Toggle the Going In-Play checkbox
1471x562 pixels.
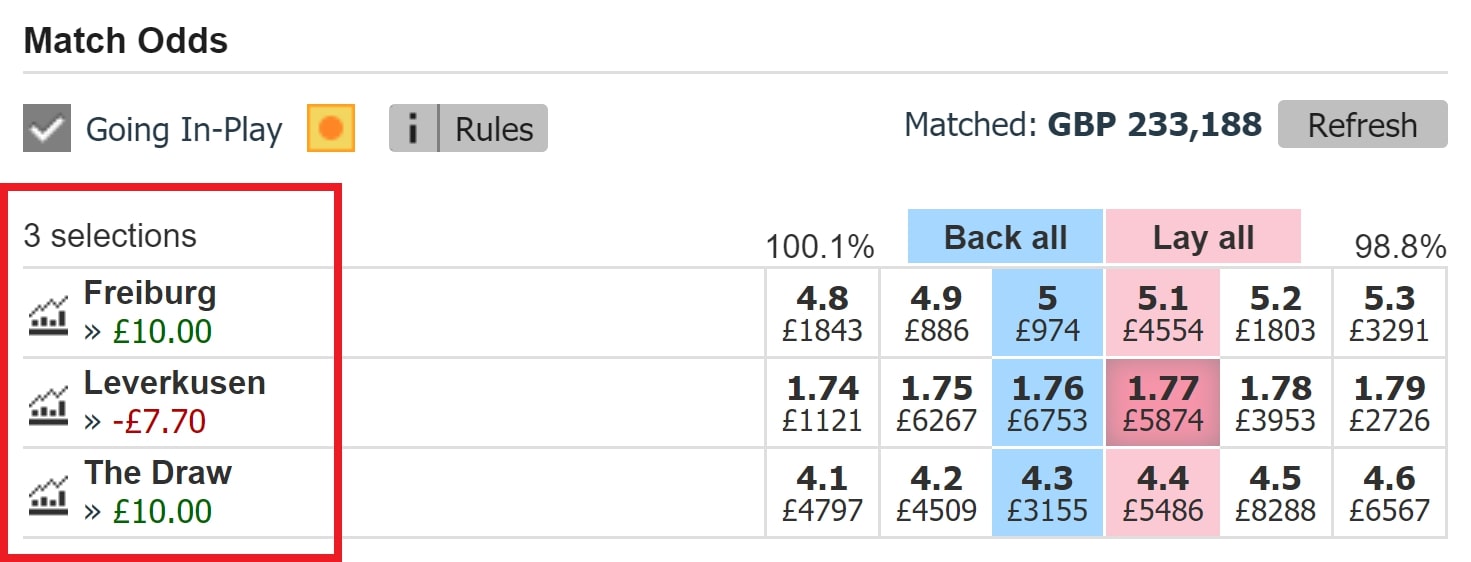pyautogui.click(x=47, y=129)
